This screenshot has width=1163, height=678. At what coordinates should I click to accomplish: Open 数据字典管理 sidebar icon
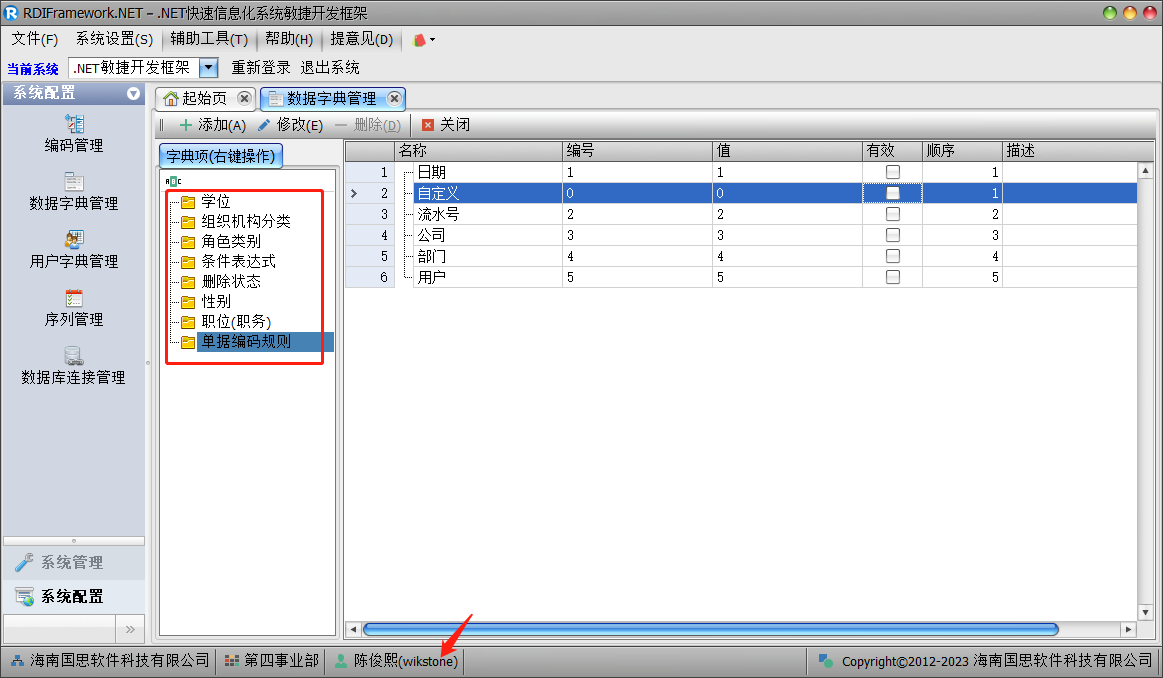74,182
